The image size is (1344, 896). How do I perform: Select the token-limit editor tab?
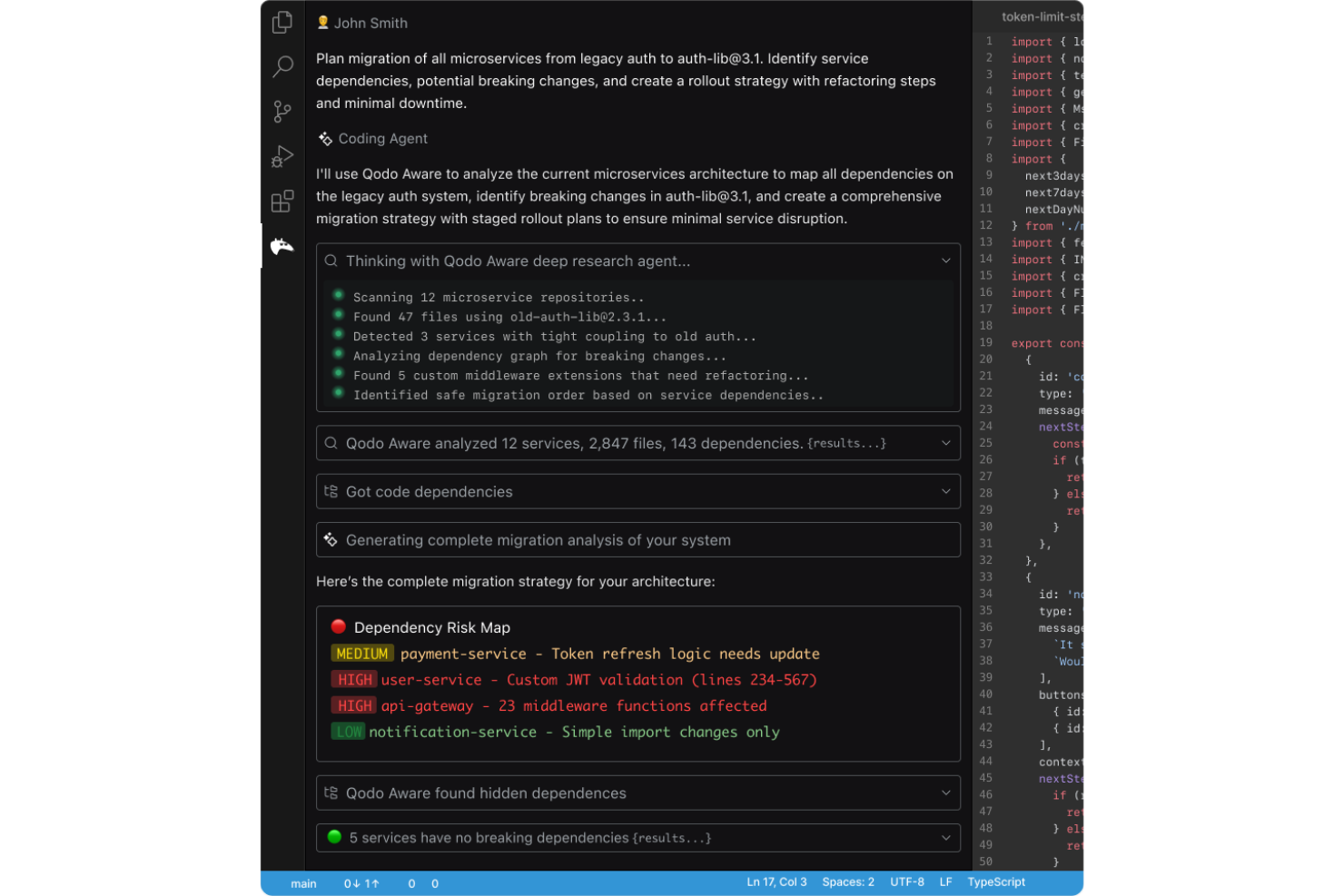(x=1041, y=16)
